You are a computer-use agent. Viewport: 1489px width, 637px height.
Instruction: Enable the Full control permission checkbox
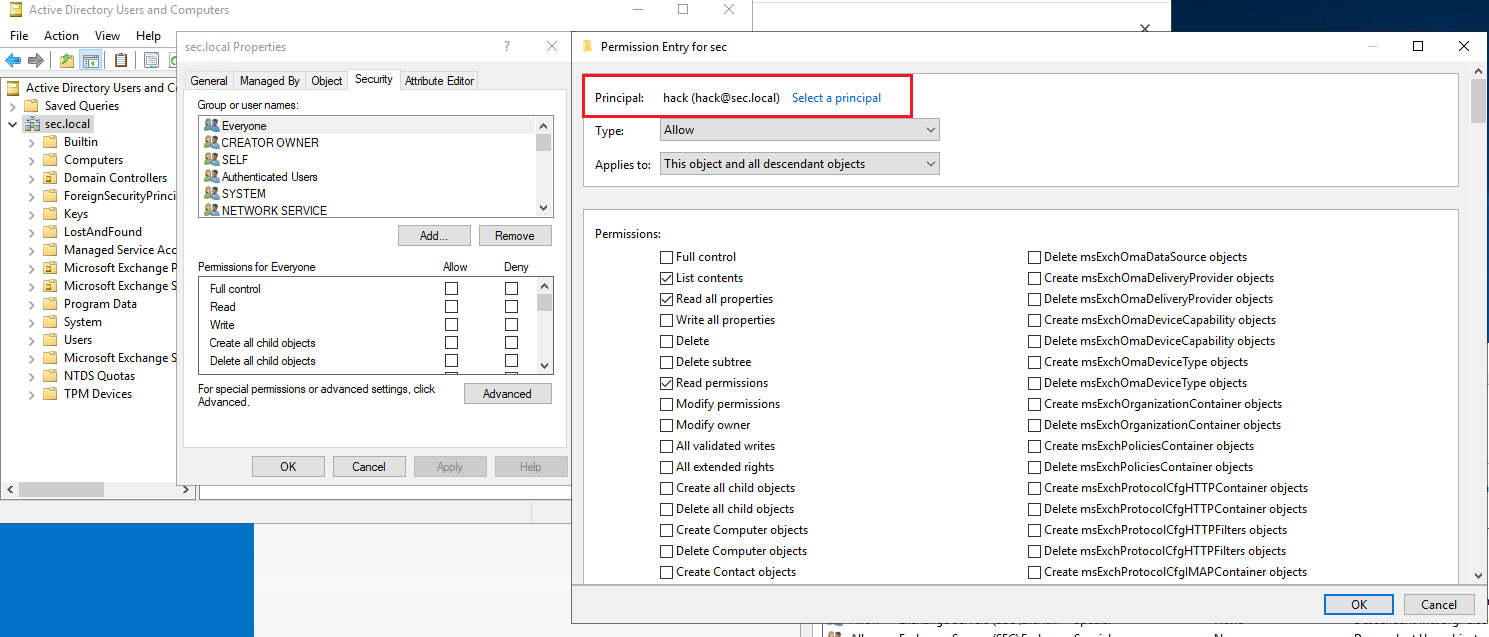click(667, 257)
